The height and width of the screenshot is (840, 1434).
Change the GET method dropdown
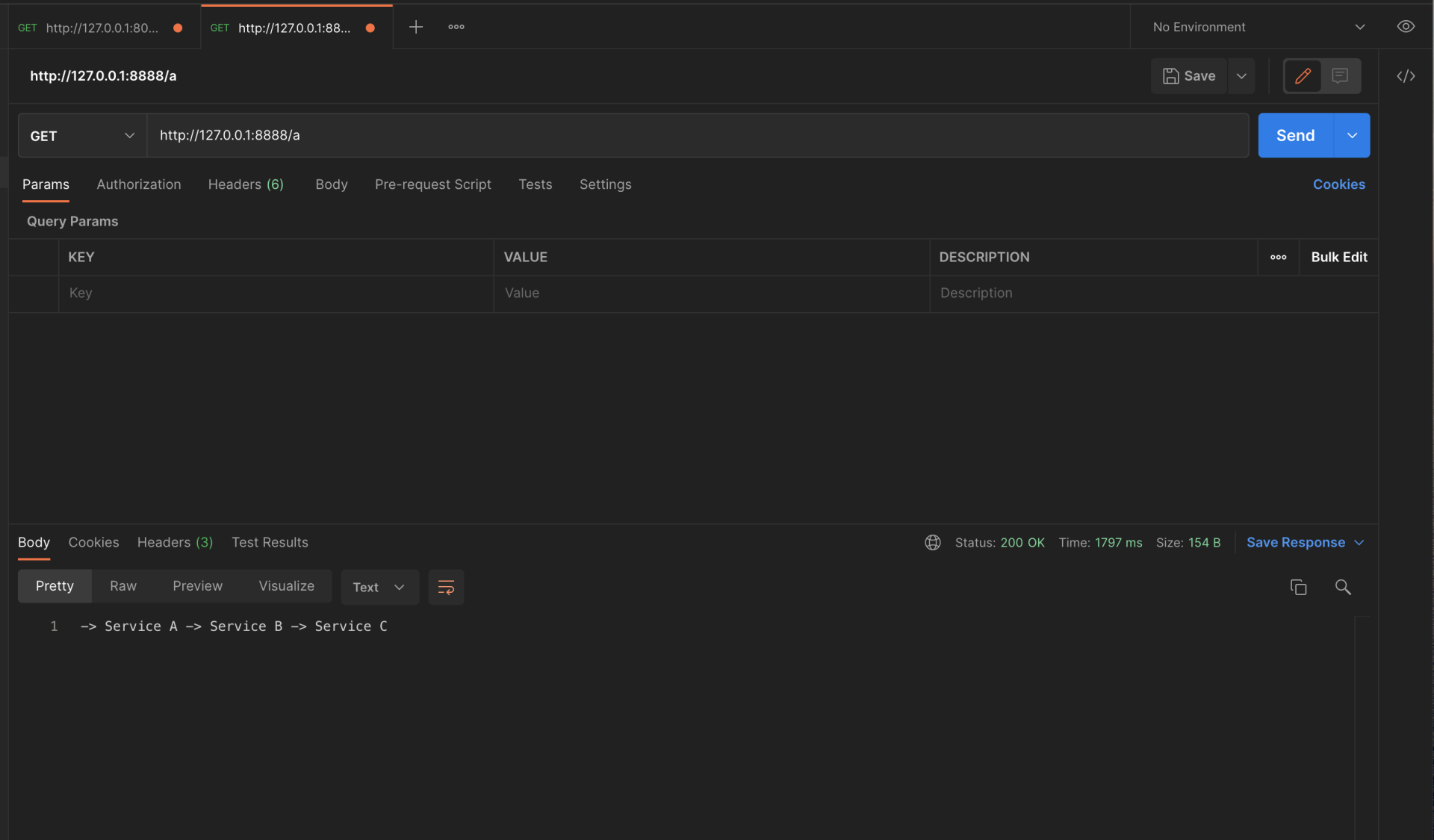click(x=82, y=136)
